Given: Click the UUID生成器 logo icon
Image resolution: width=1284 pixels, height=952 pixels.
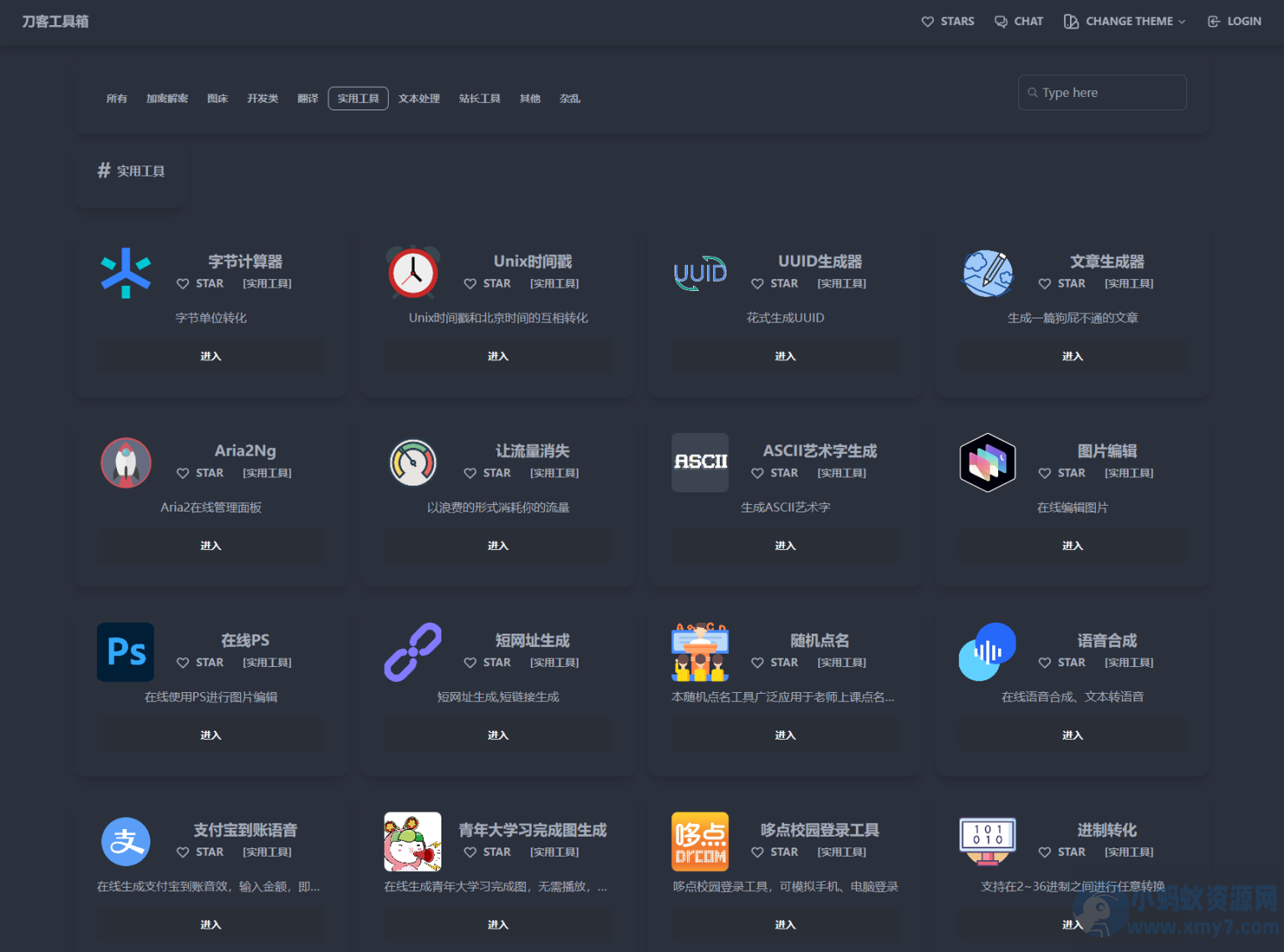Looking at the screenshot, I should 701,273.
